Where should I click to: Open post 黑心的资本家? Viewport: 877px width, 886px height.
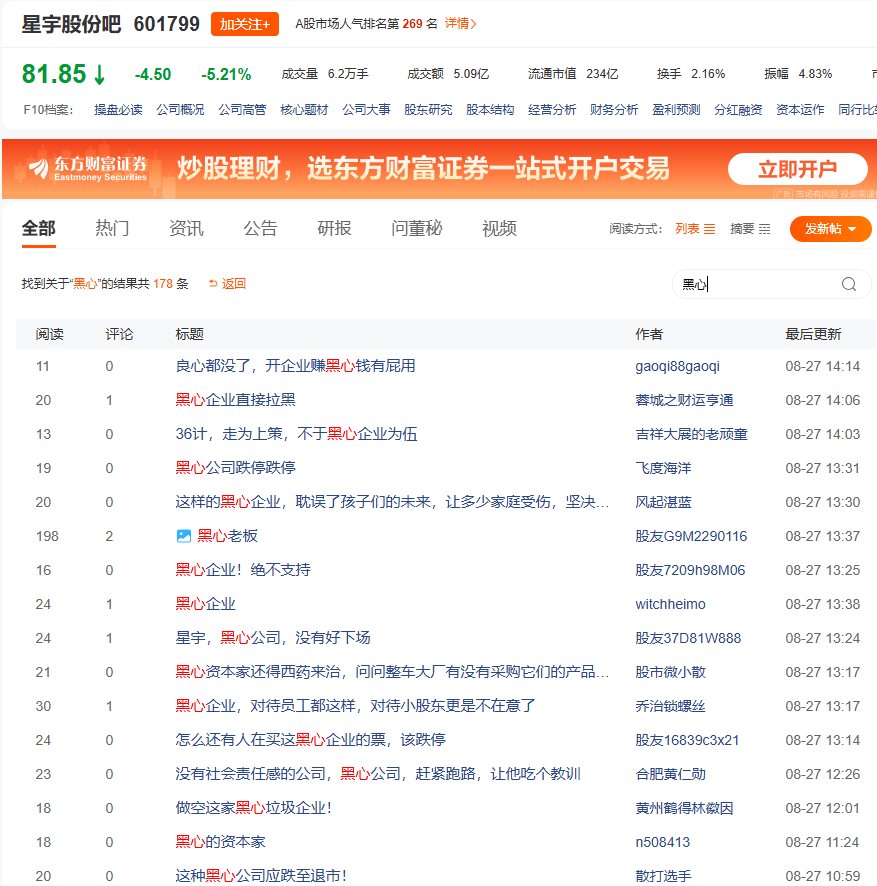tap(220, 842)
